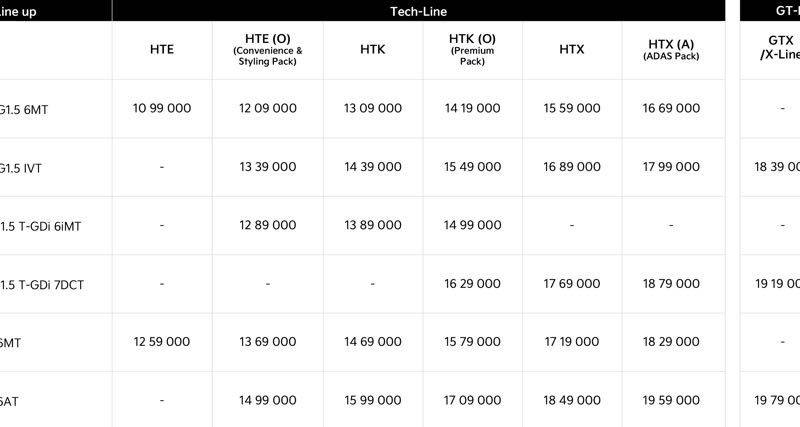This screenshot has width=800, height=427.
Task: Click the HTE (O) Convenience & Styling Pack header
Action: 268,49
